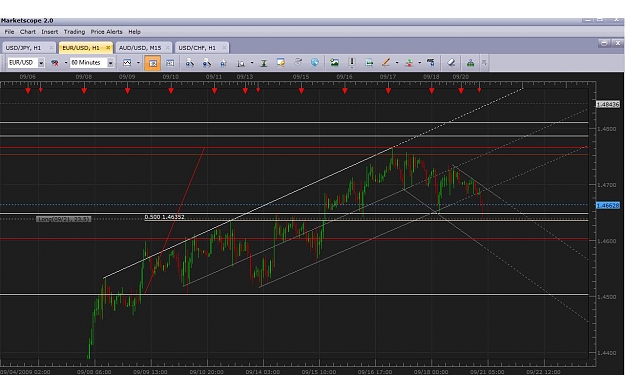Toggle the orange highlighted chart mode button
The image size is (625, 375).
point(152,63)
